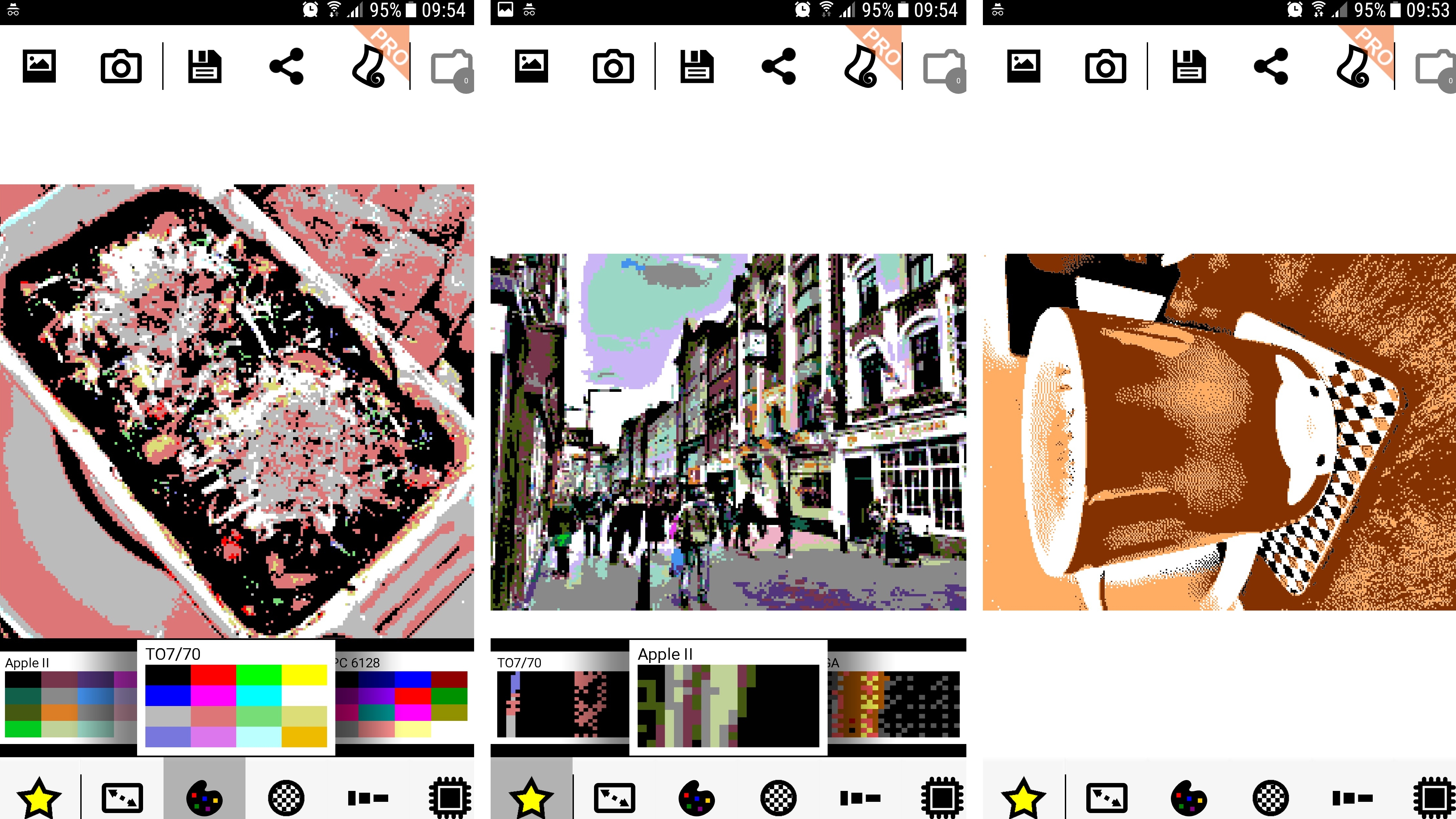The image size is (1456, 819).
Task: Click the Apple II palette preview thumbnail
Action: (x=70, y=700)
